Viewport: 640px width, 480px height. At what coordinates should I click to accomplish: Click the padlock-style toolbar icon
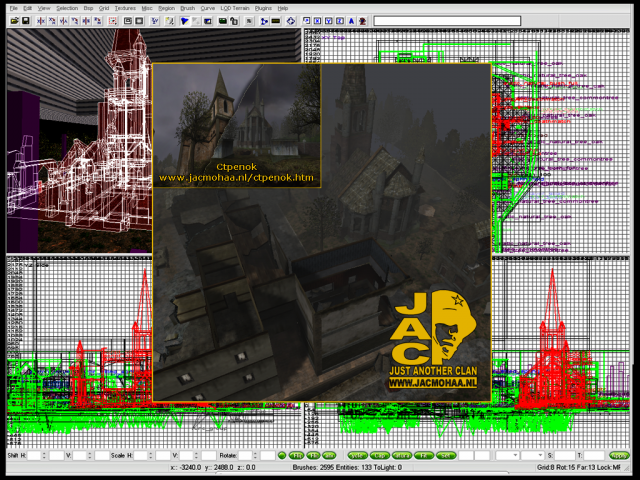pyautogui.click(x=234, y=21)
